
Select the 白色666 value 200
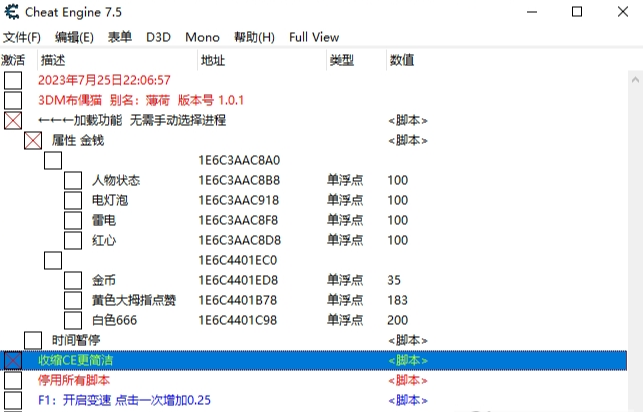397,320
